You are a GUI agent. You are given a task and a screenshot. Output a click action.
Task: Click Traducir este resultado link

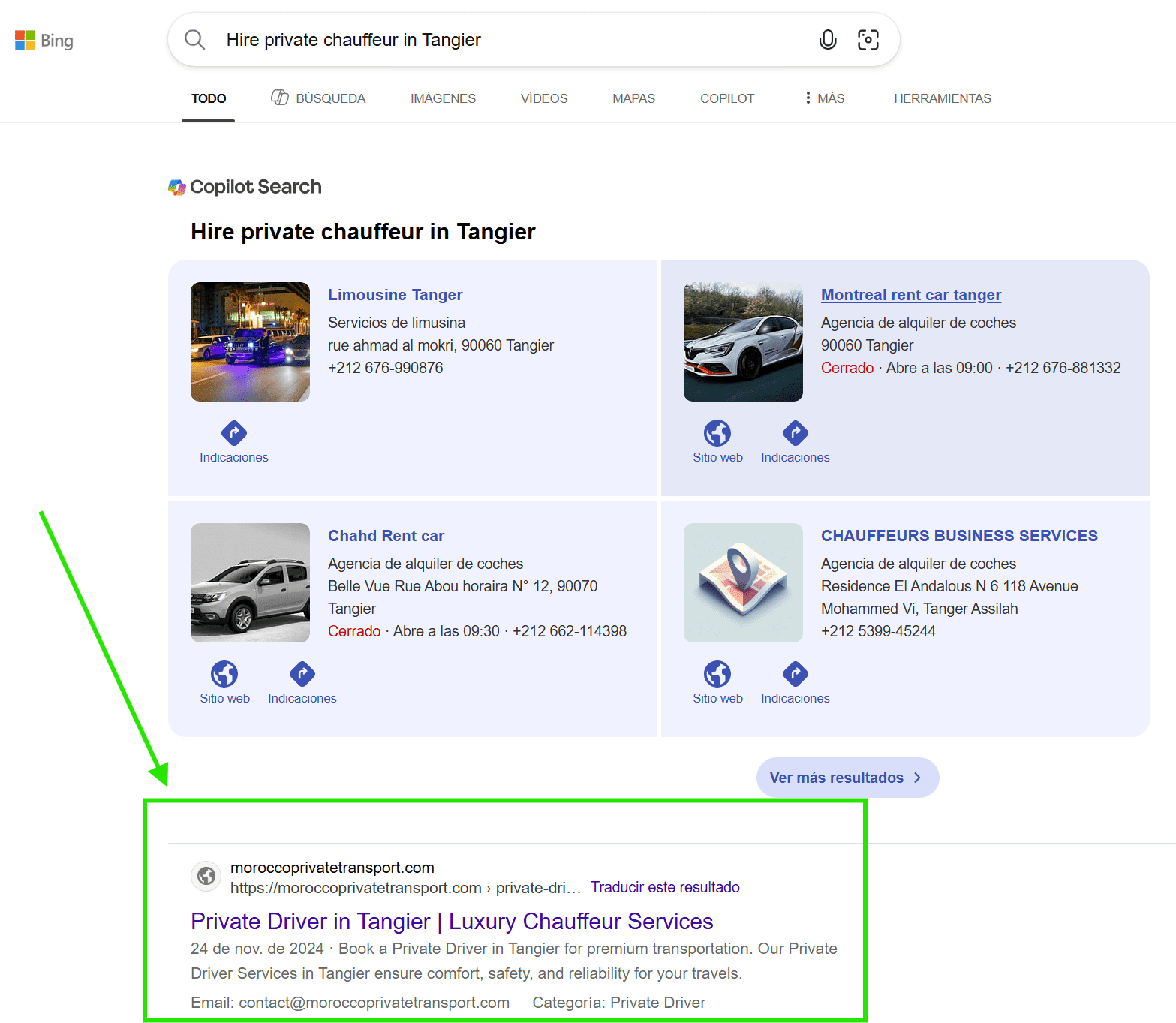tap(665, 887)
